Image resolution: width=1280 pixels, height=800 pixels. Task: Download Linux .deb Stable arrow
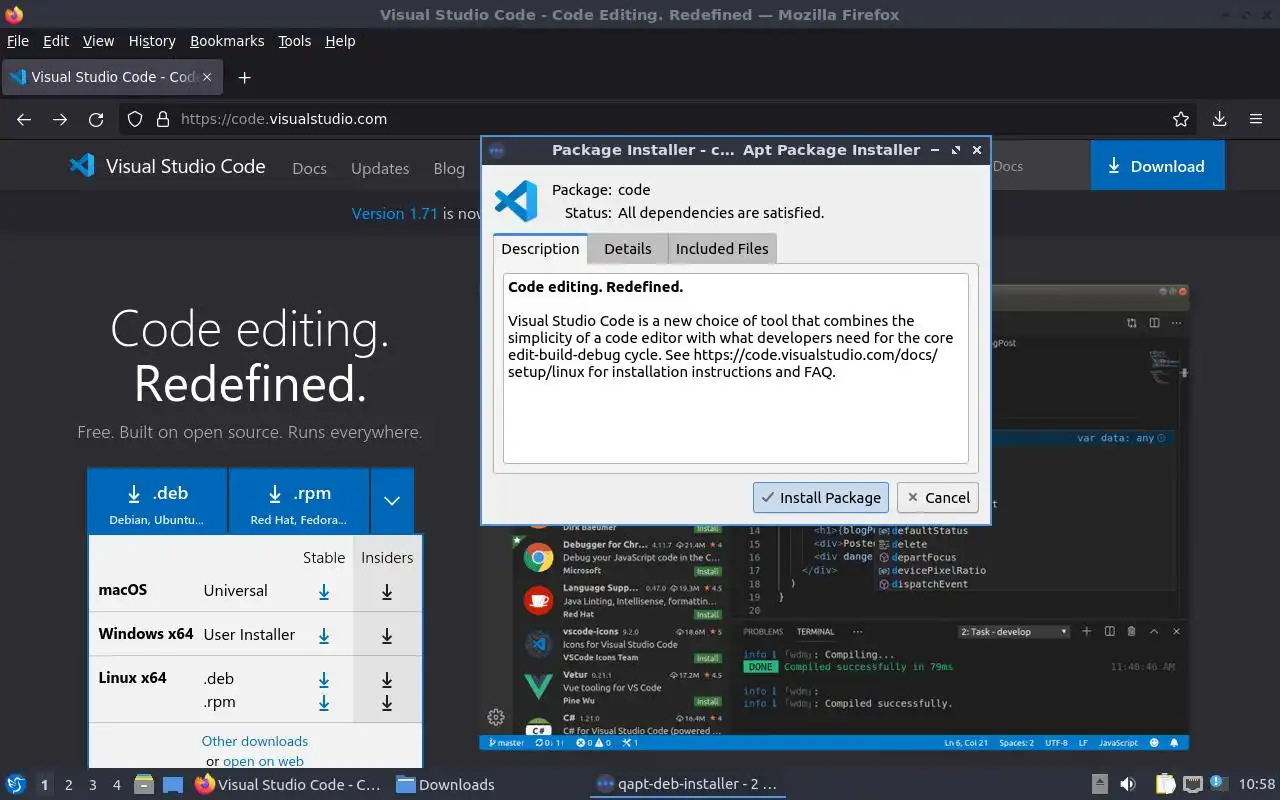click(x=324, y=680)
